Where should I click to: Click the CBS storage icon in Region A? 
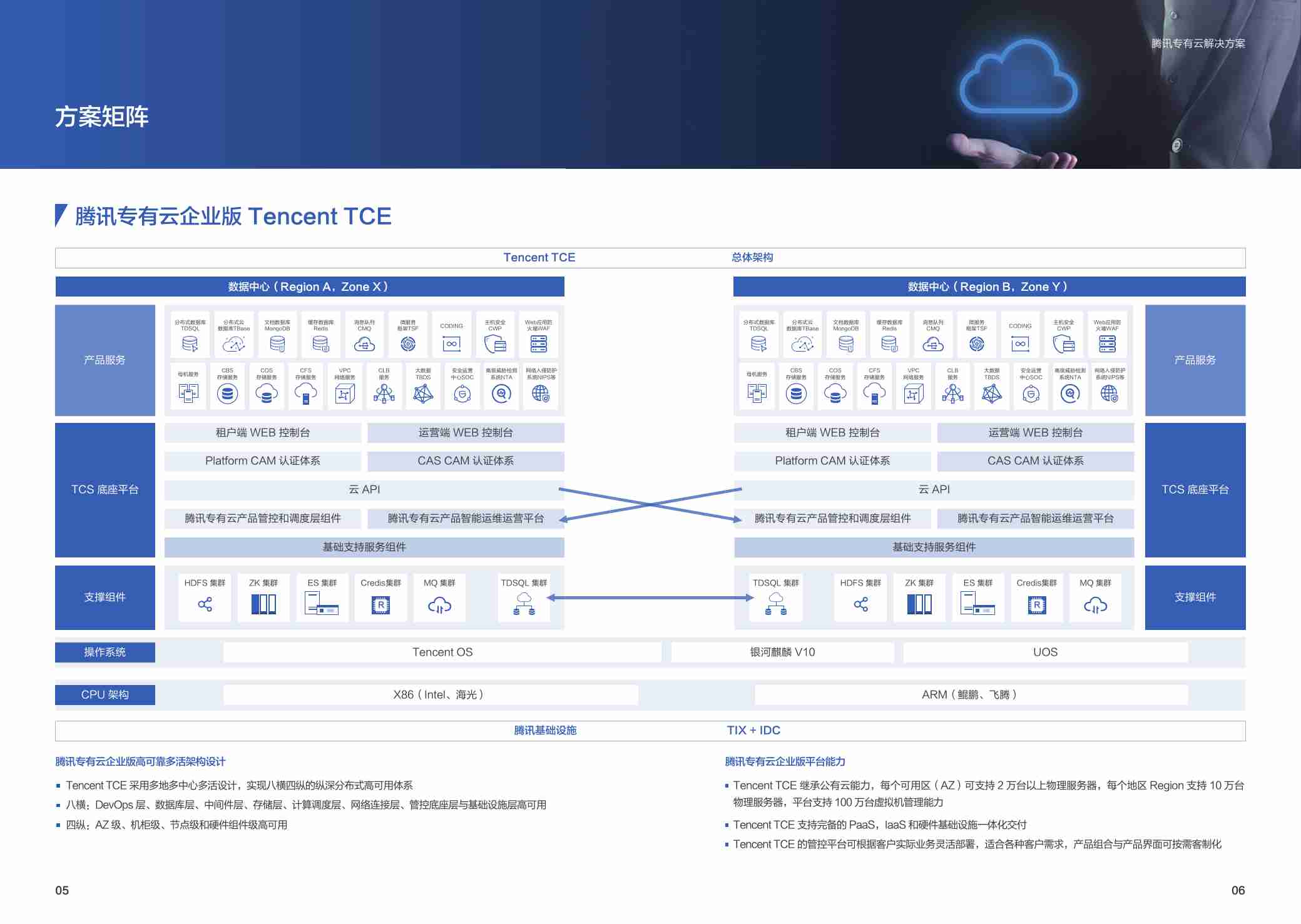point(227,393)
